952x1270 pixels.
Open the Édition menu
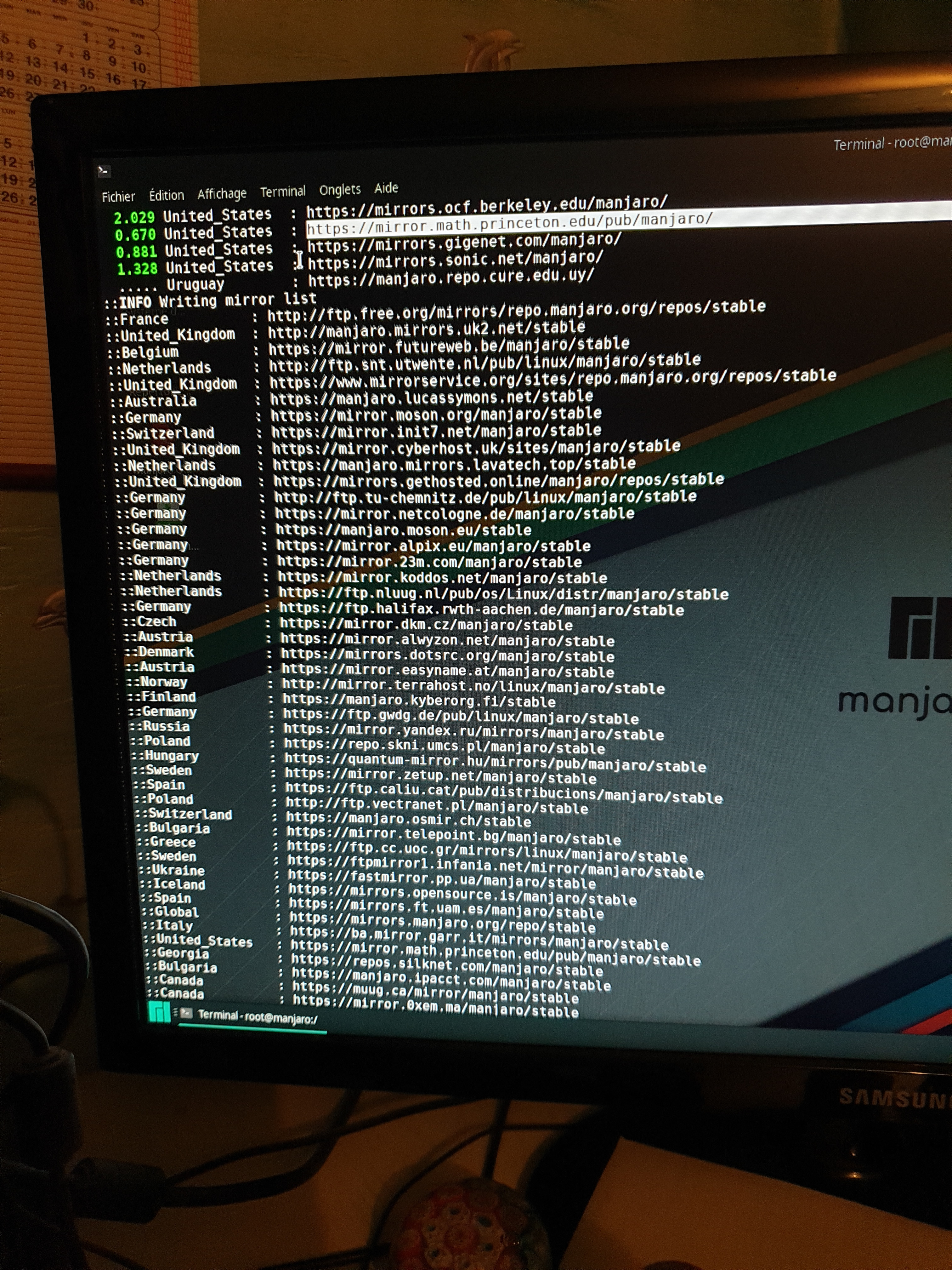167,195
